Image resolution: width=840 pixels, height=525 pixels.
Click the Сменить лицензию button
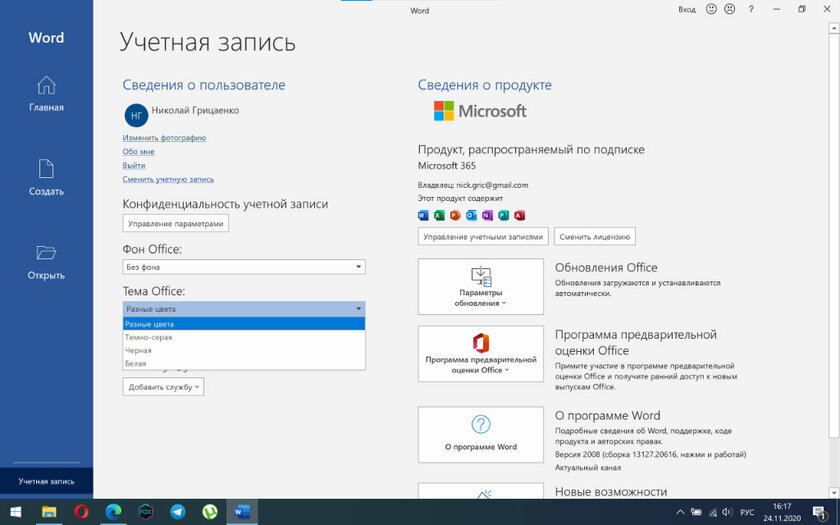coord(595,237)
